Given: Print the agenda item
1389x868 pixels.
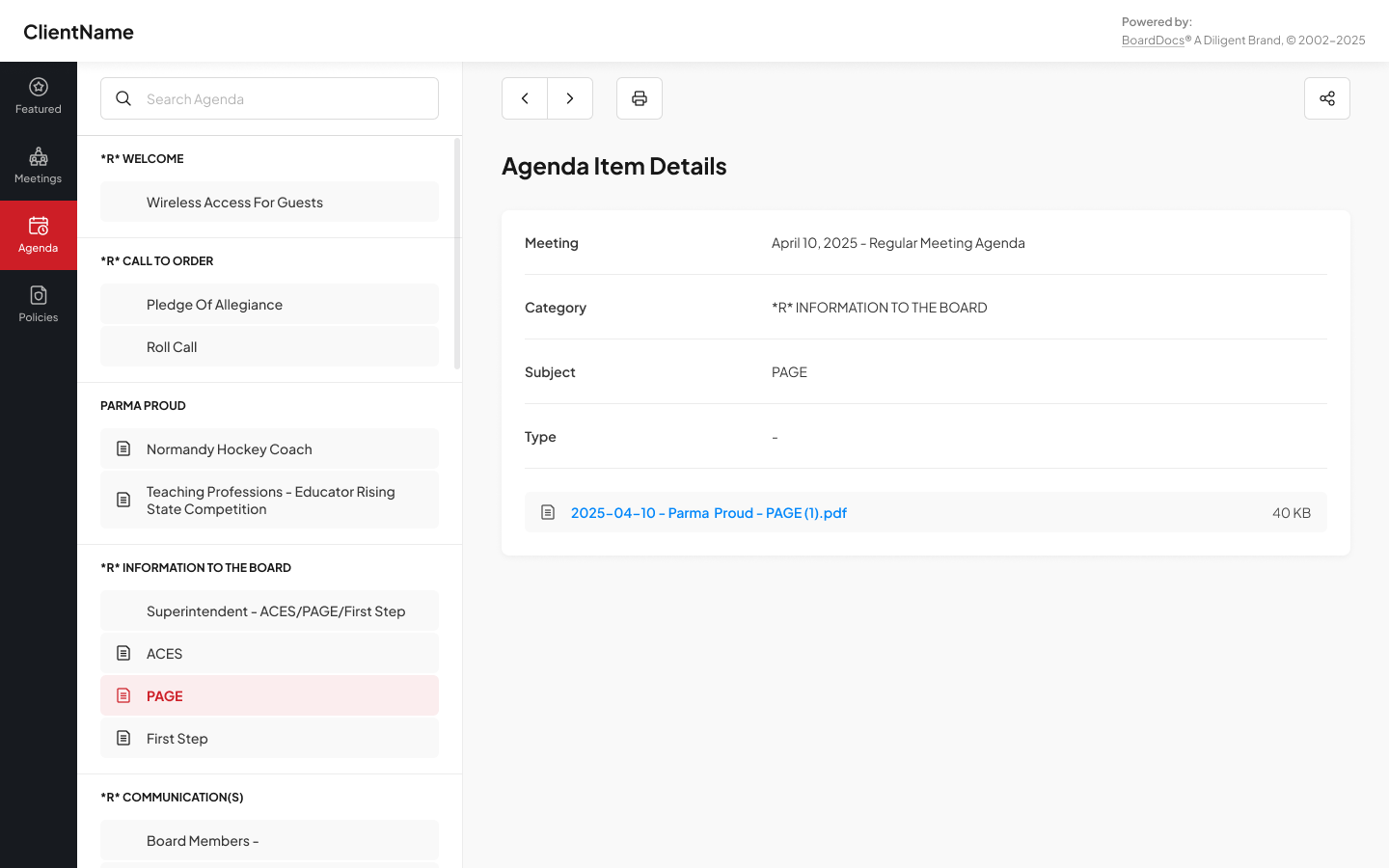Looking at the screenshot, I should point(640,98).
